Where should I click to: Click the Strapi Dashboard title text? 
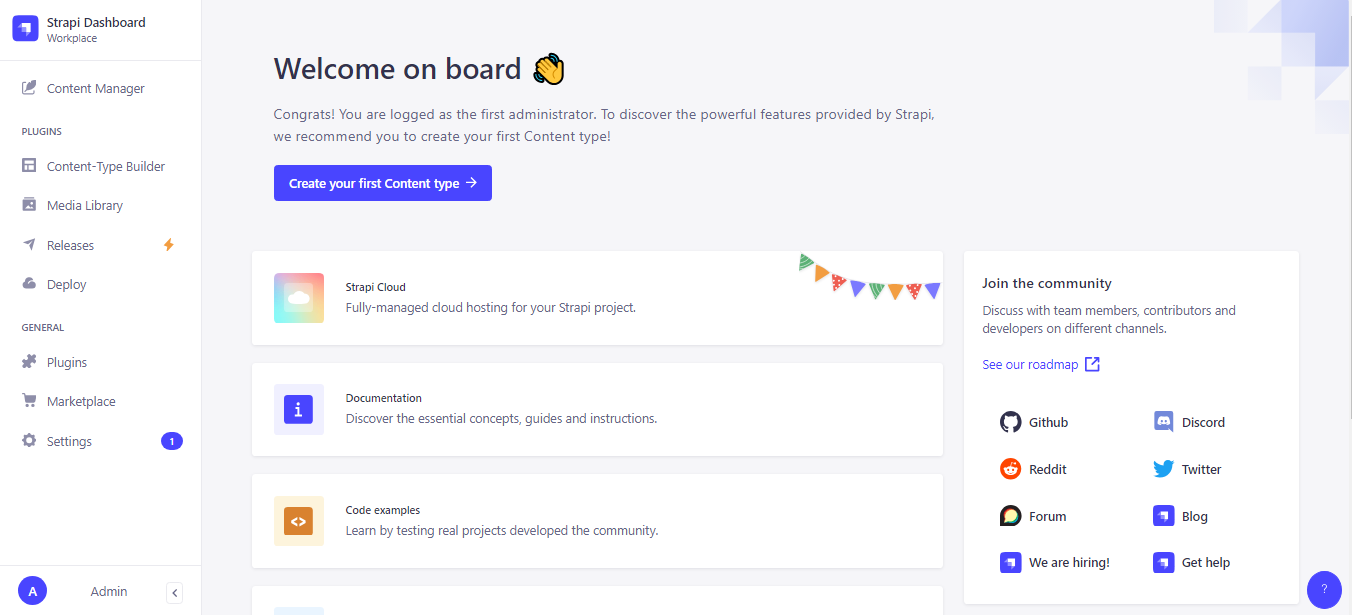pos(96,22)
